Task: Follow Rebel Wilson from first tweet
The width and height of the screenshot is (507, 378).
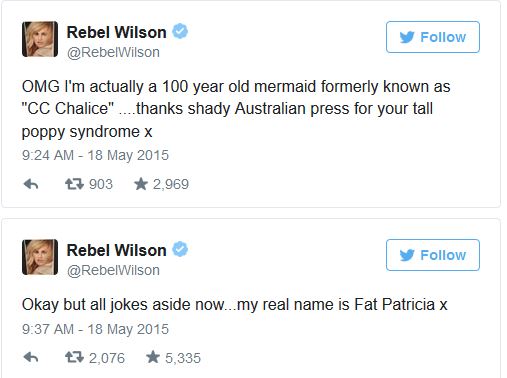Action: point(433,37)
